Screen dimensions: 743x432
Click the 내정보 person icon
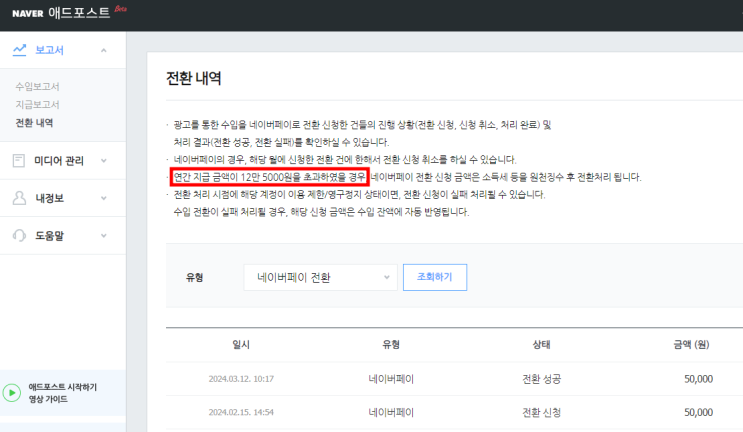19,198
